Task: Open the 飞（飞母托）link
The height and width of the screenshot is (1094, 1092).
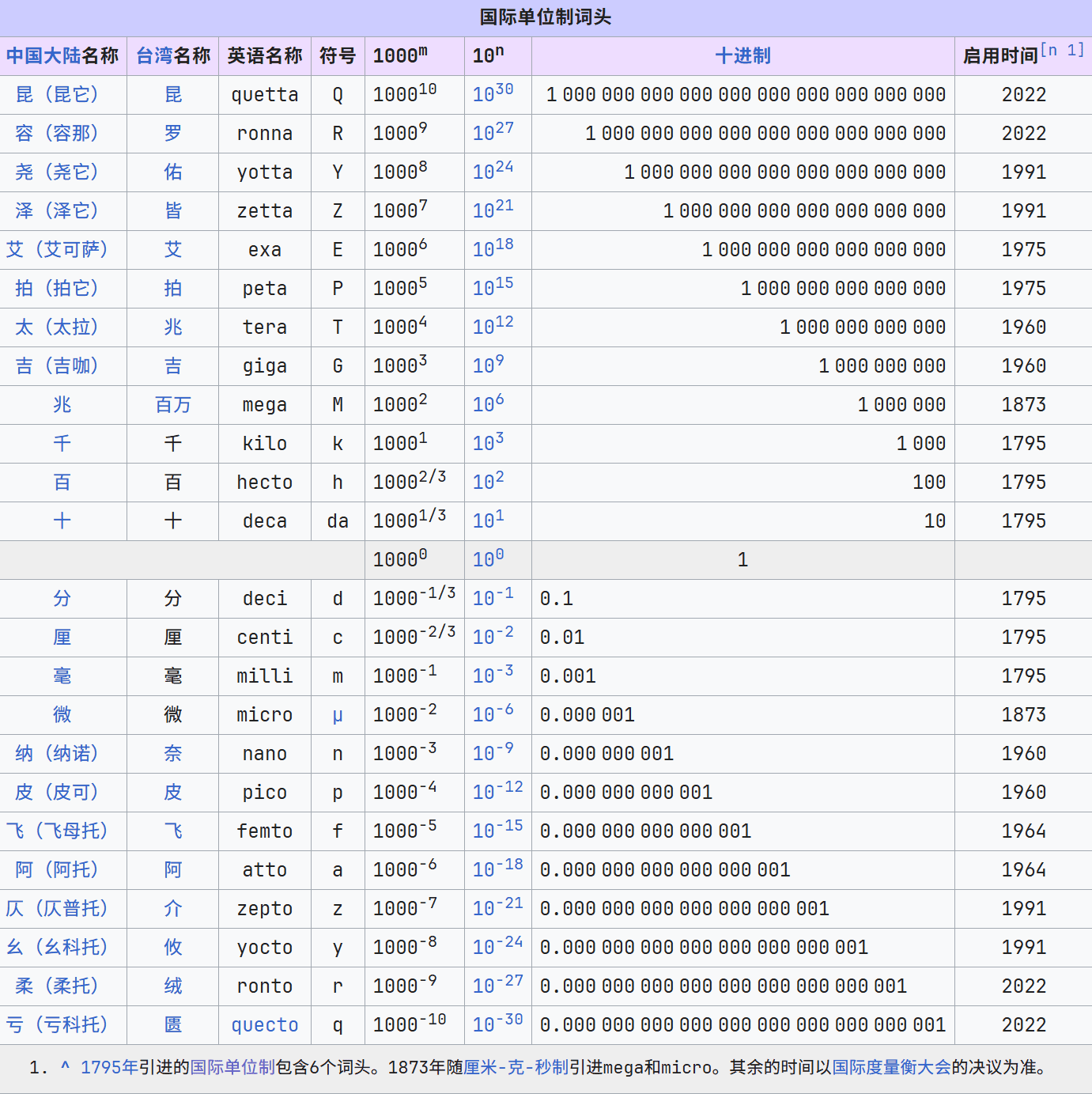Action: (57, 831)
